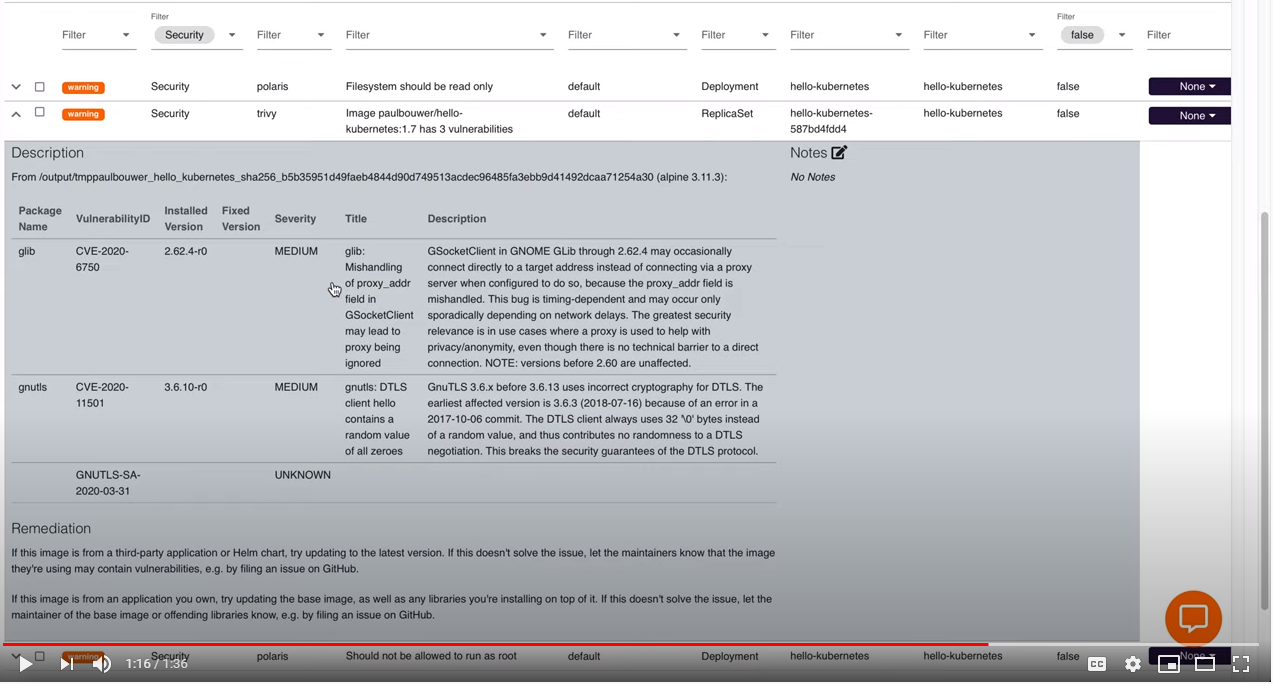Image resolution: width=1273 pixels, height=684 pixels.
Task: Enter fullscreen mode
Action: [1241, 664]
